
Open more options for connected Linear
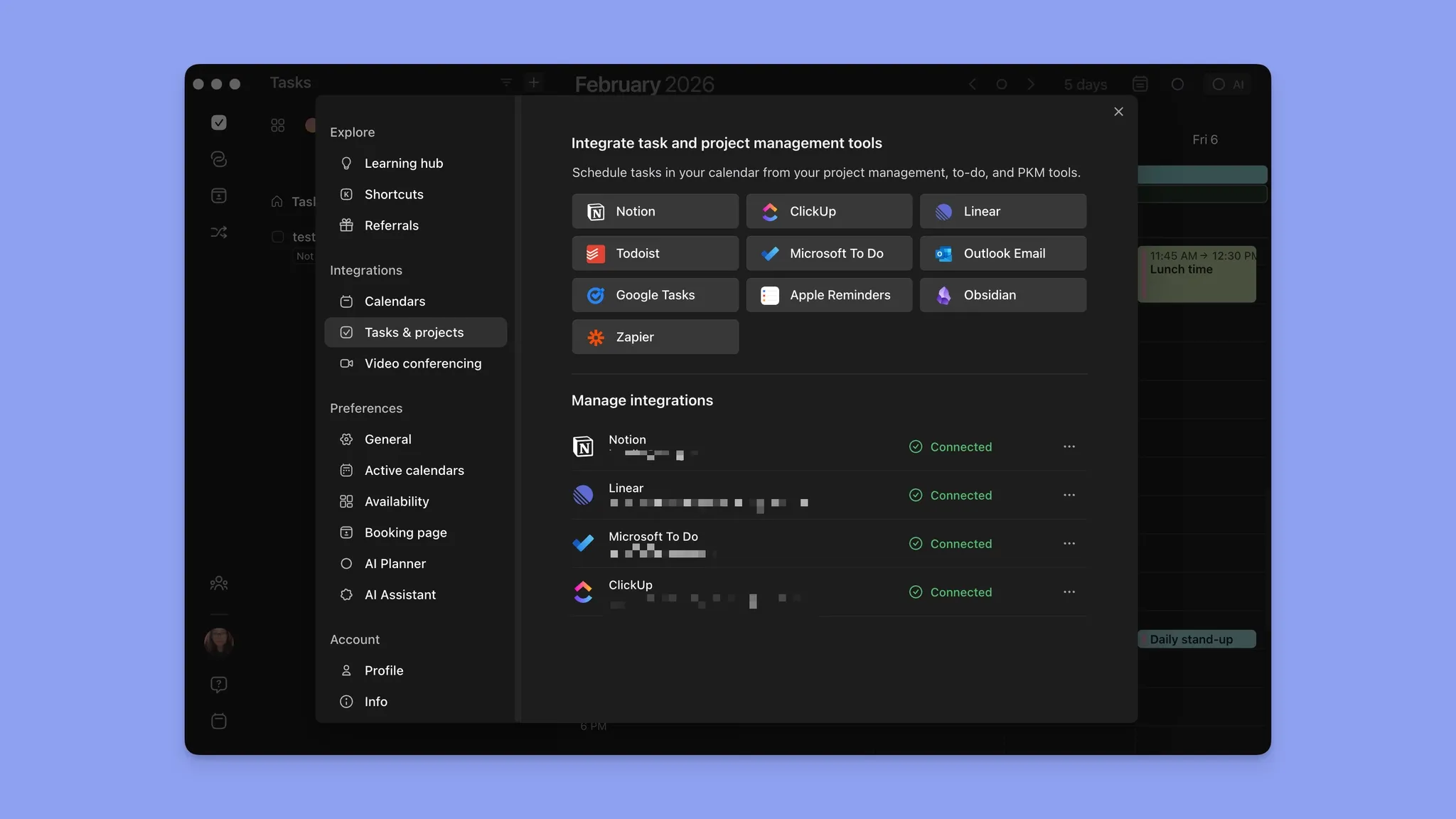(1069, 495)
